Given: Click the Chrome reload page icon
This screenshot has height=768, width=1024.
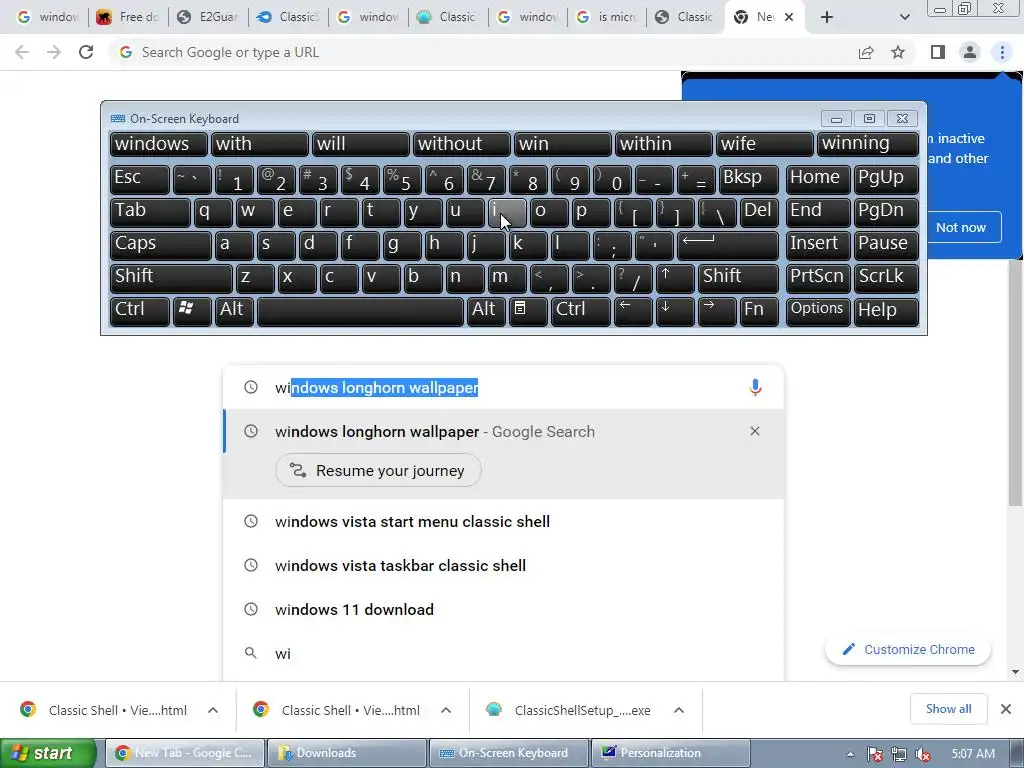Looking at the screenshot, I should click(86, 52).
